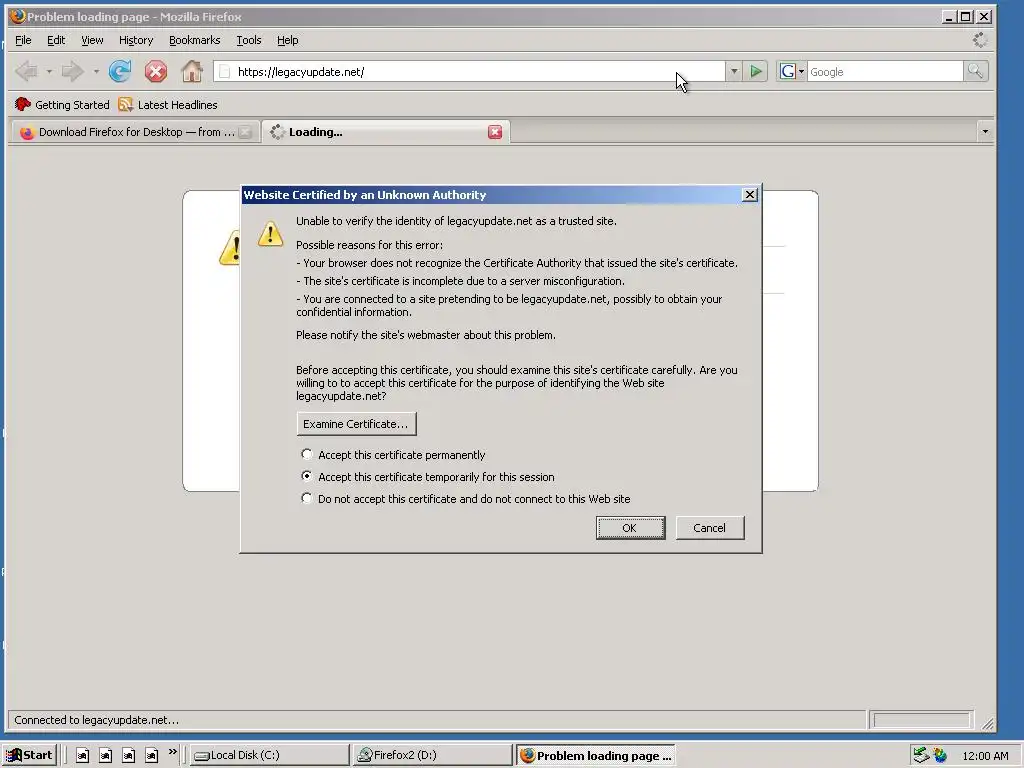
Task: Open the View menu
Action: click(x=92, y=40)
